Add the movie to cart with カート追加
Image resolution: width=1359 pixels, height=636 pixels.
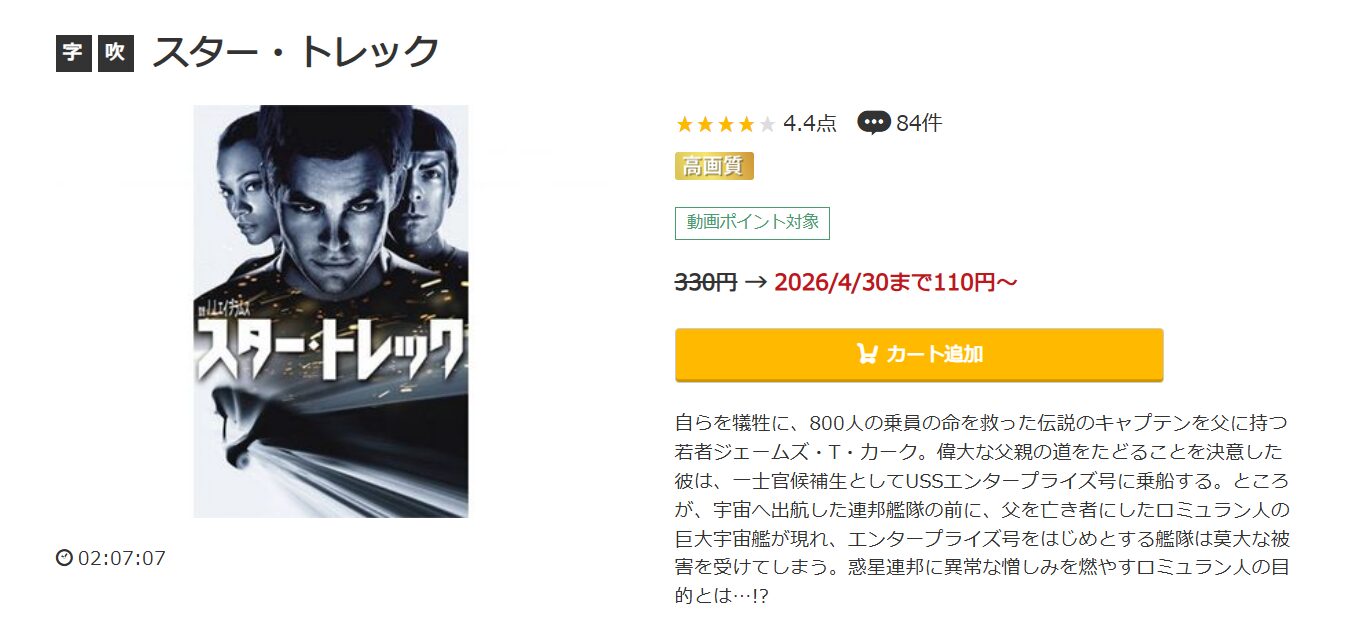[919, 354]
